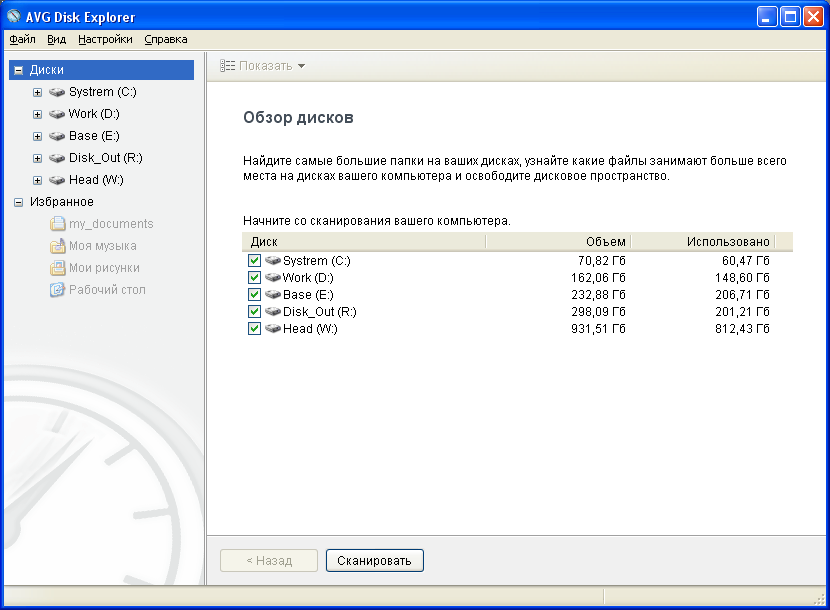Select Head (W:) in the disk tree
Viewport: 830px width, 610px height.
click(96, 180)
